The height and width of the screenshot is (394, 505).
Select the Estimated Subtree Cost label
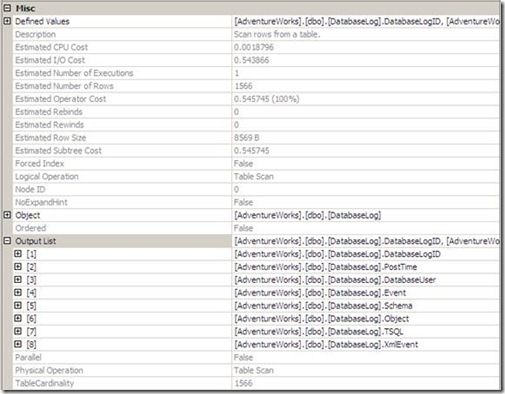(58, 151)
